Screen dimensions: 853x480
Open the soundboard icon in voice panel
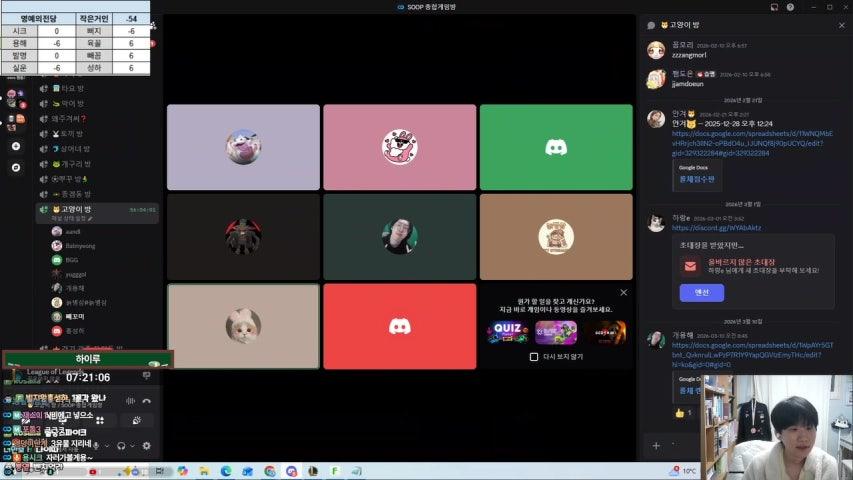point(136,421)
